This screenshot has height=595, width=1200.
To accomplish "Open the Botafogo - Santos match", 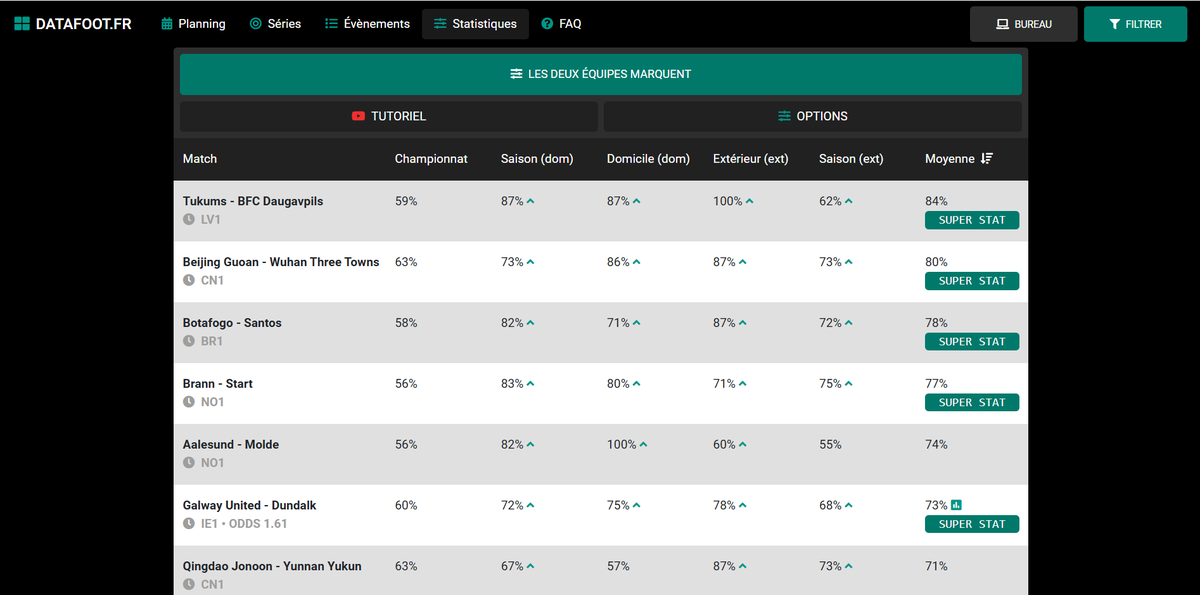I will click(x=232, y=323).
